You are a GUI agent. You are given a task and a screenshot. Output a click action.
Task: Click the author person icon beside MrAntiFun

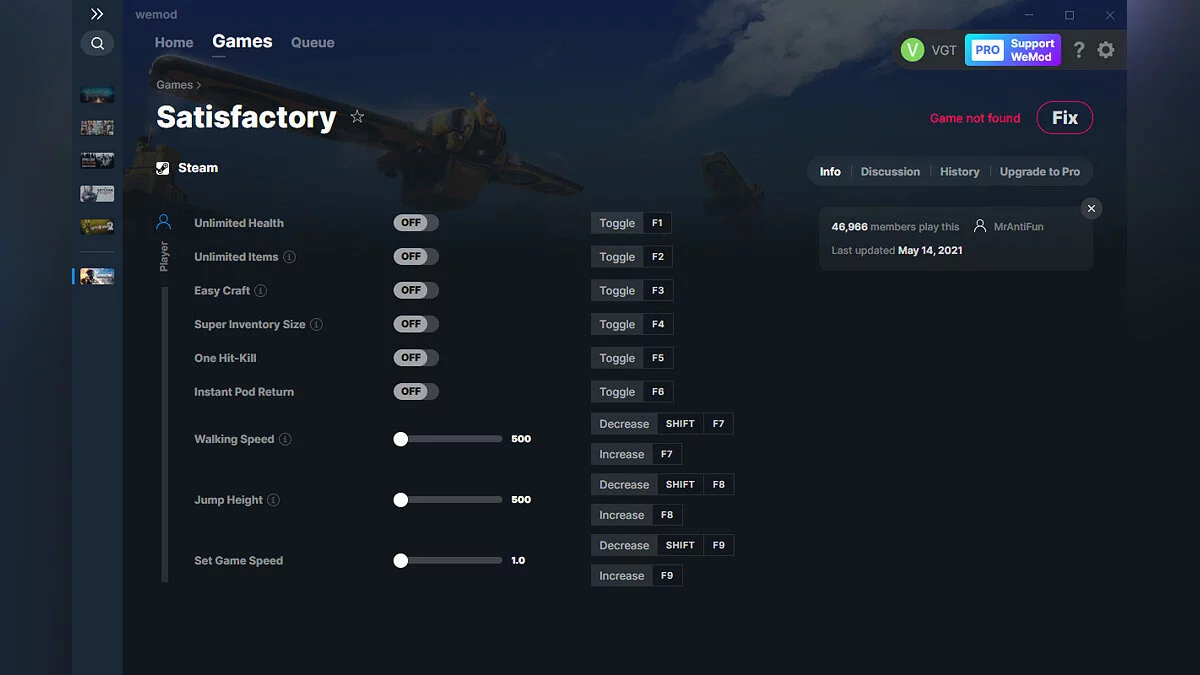[x=980, y=226]
